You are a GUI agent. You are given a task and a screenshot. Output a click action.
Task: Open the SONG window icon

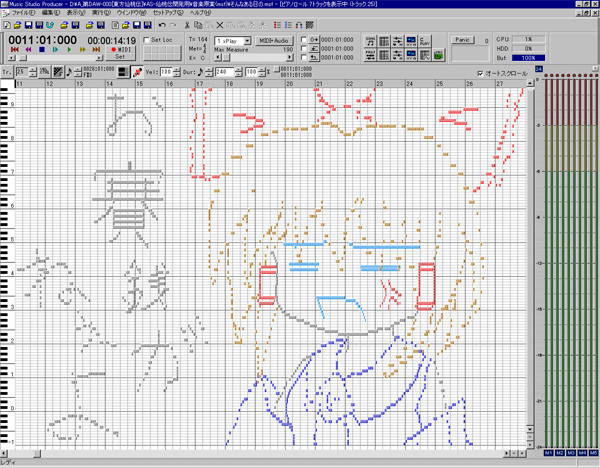(x=370, y=41)
